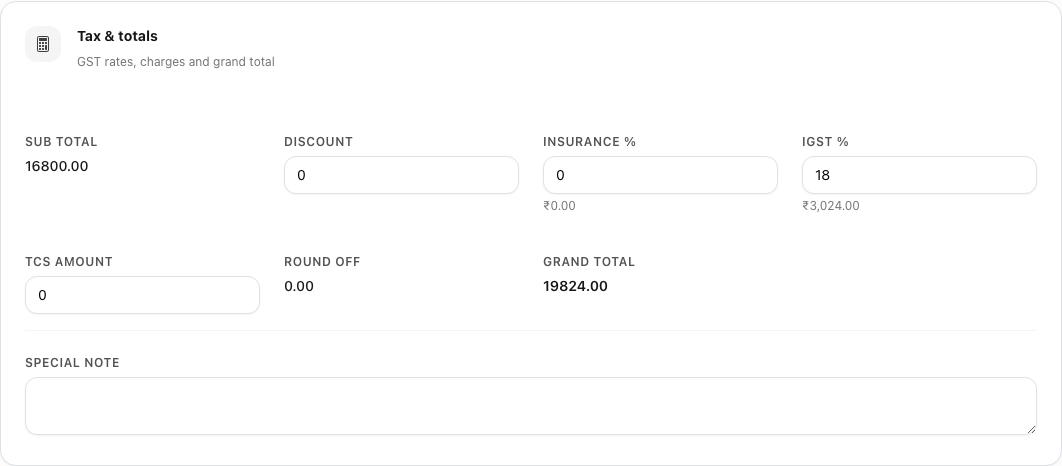Focus the Discount input field

(401, 175)
